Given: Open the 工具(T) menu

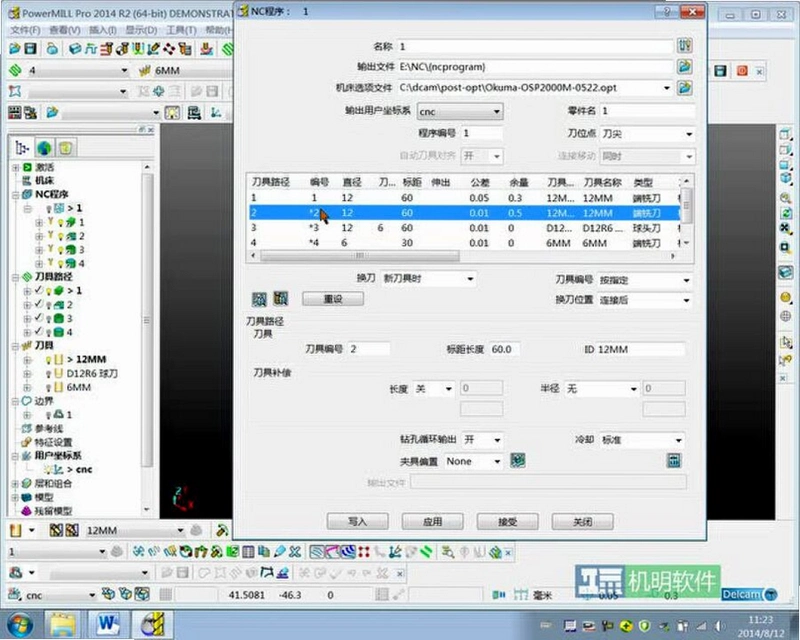Looking at the screenshot, I should (x=181, y=30).
